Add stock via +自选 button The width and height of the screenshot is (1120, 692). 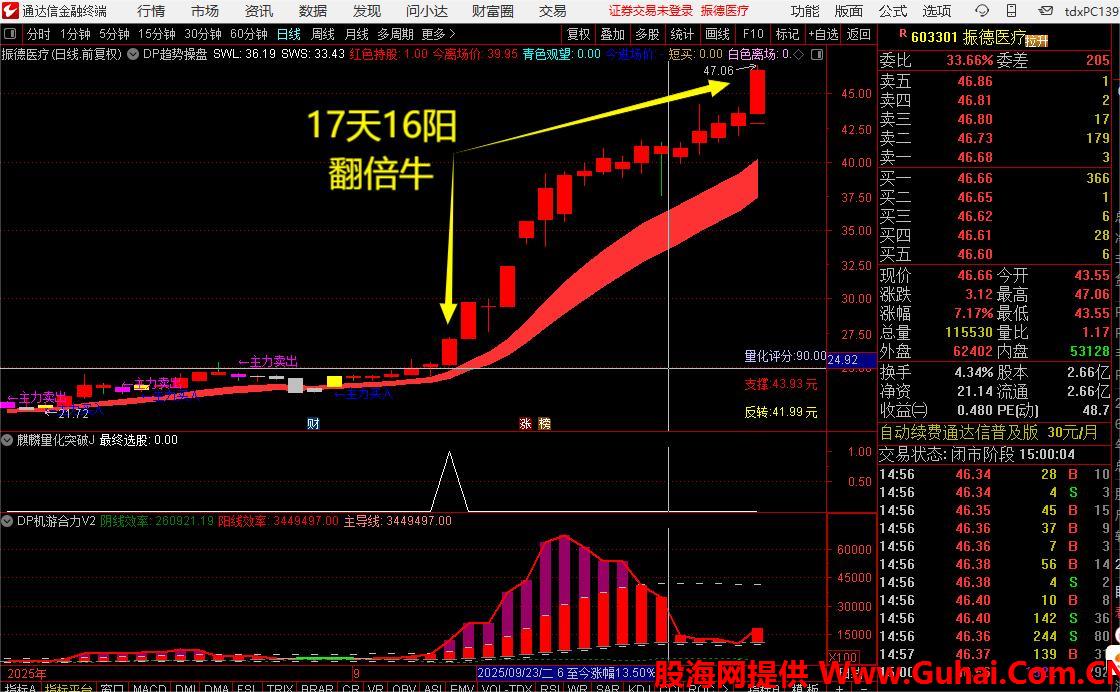[824, 34]
